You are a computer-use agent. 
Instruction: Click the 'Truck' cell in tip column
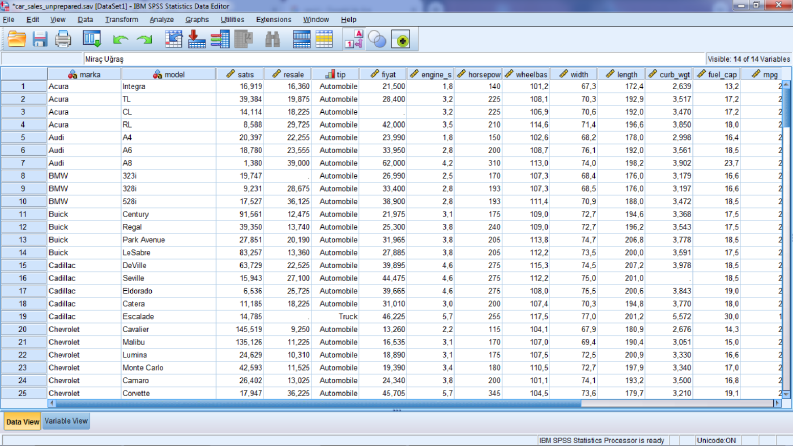pos(335,317)
